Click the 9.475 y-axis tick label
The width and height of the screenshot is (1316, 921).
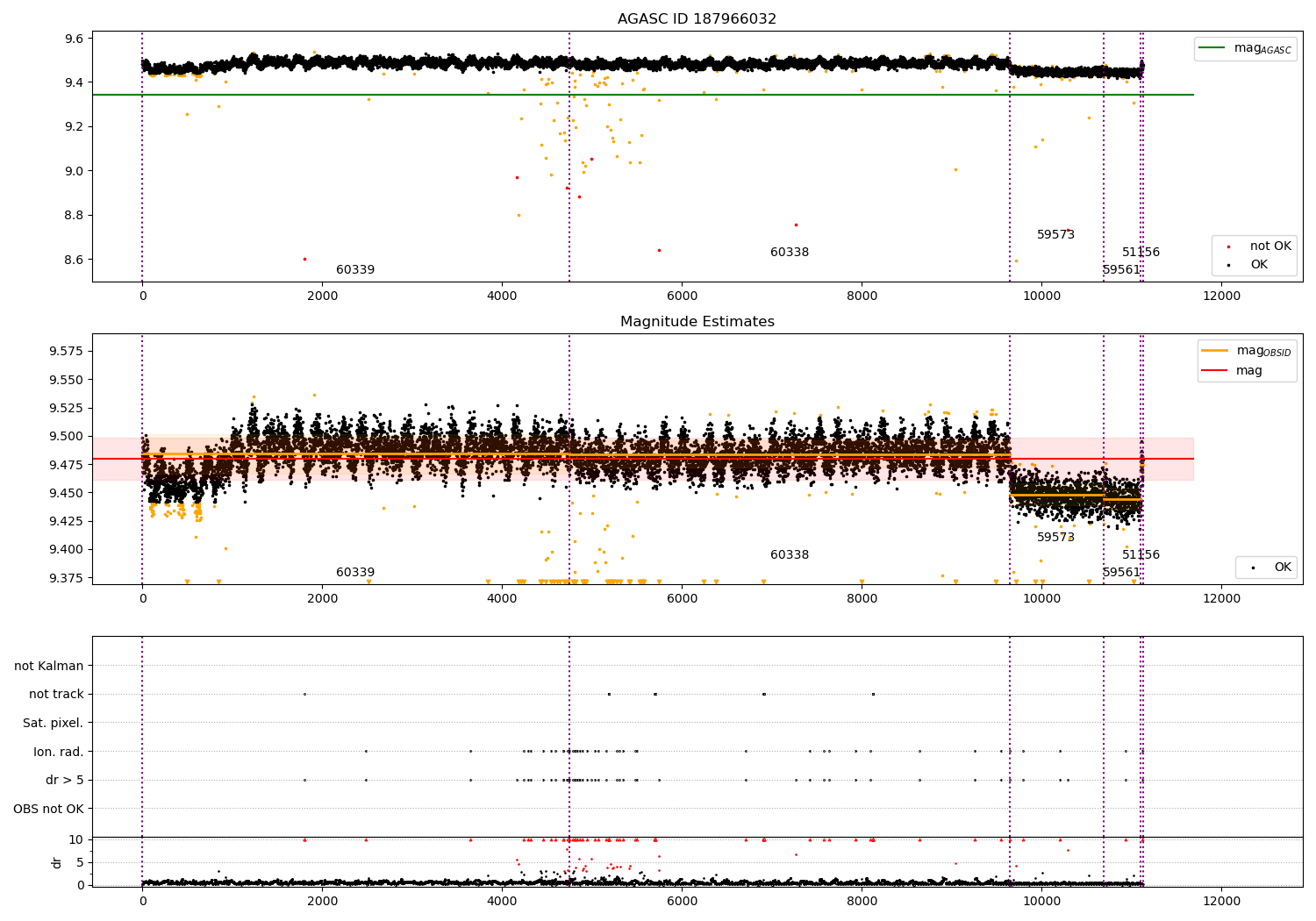click(67, 464)
